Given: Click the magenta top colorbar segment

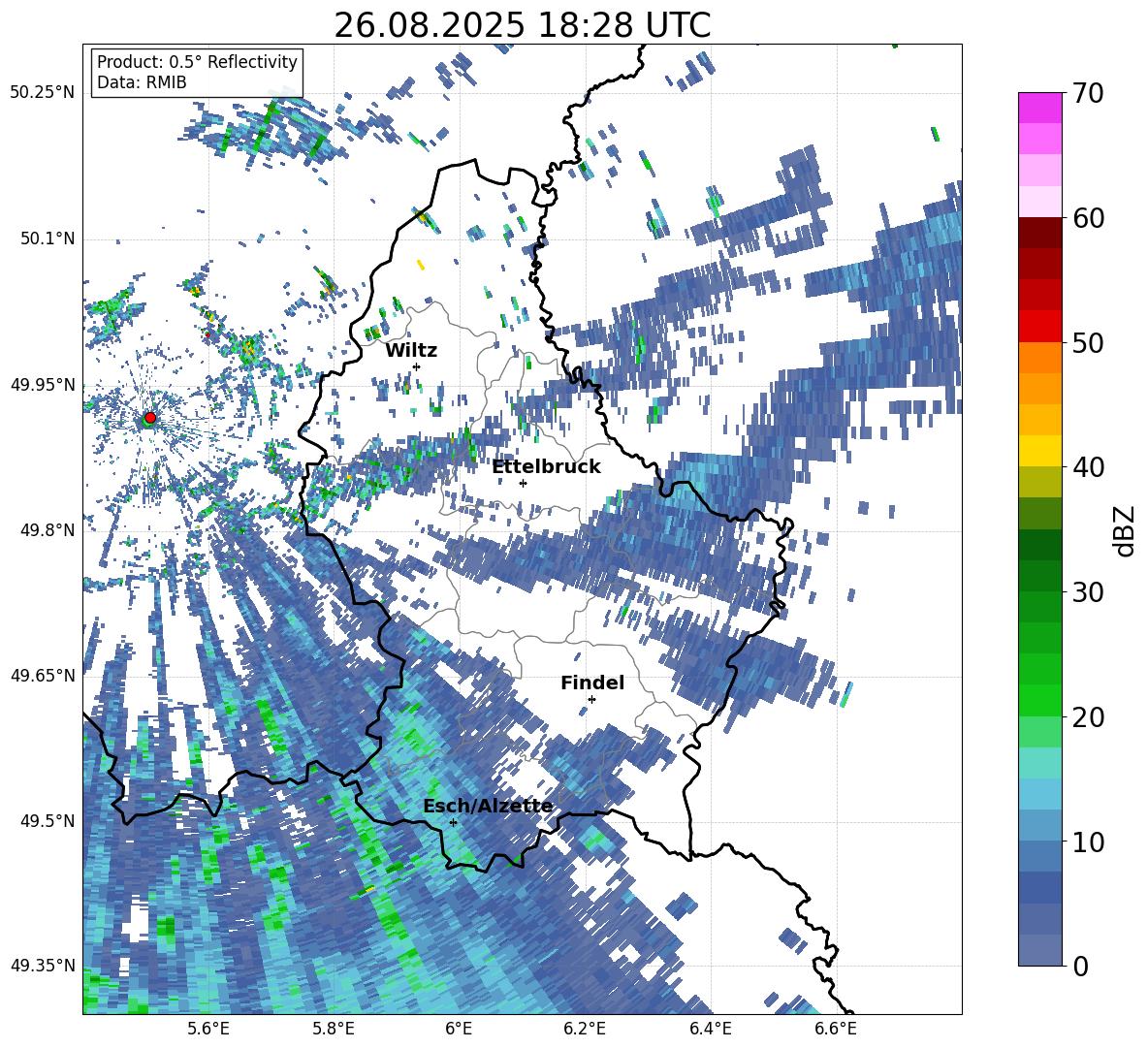Looking at the screenshot, I should point(1039,108).
